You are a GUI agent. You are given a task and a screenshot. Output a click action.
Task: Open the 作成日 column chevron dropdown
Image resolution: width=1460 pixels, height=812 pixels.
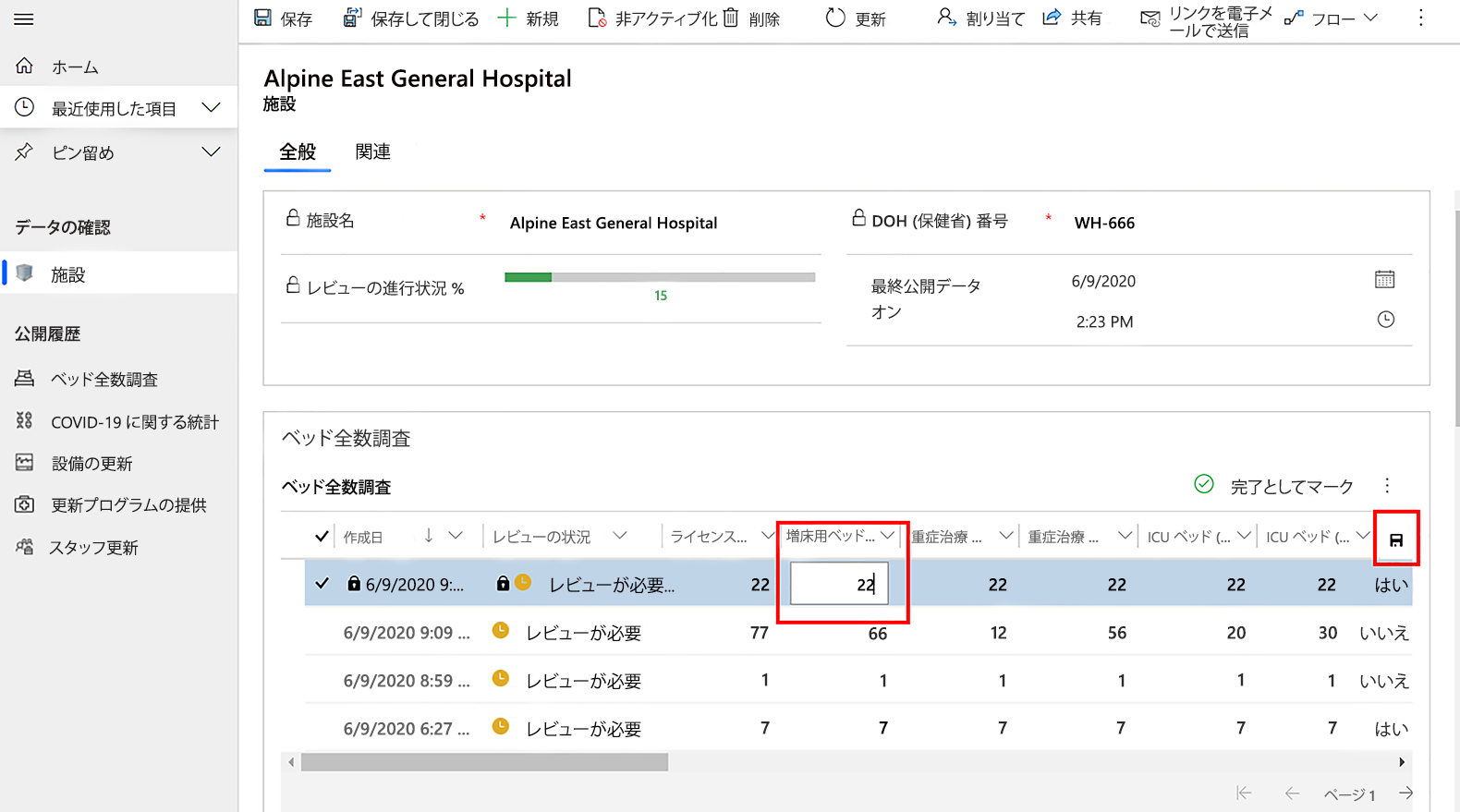[x=456, y=536]
